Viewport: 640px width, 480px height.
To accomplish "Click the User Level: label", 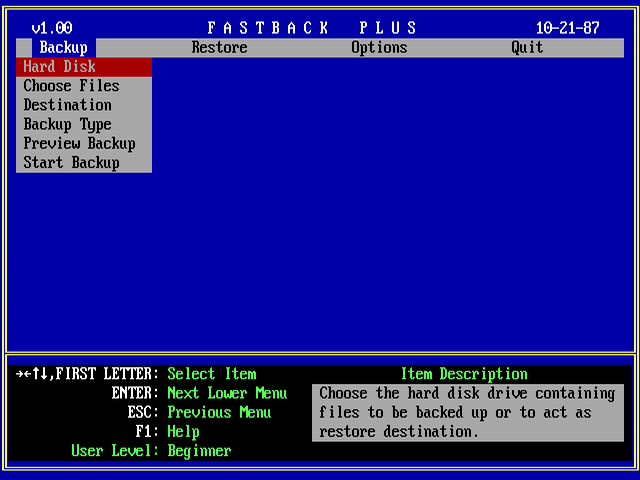I will 115,451.
